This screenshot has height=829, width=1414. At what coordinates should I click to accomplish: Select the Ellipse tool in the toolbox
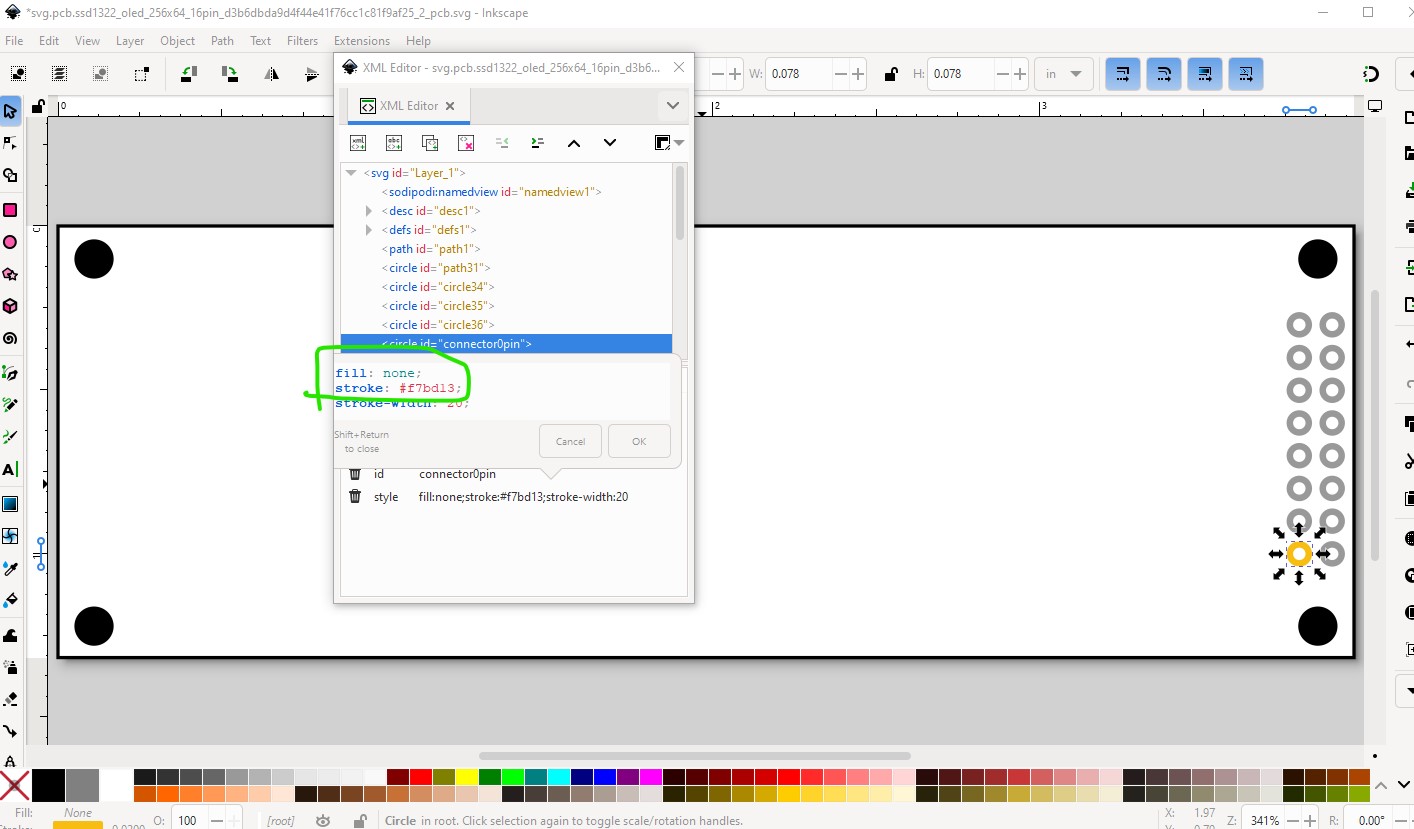[x=10, y=242]
